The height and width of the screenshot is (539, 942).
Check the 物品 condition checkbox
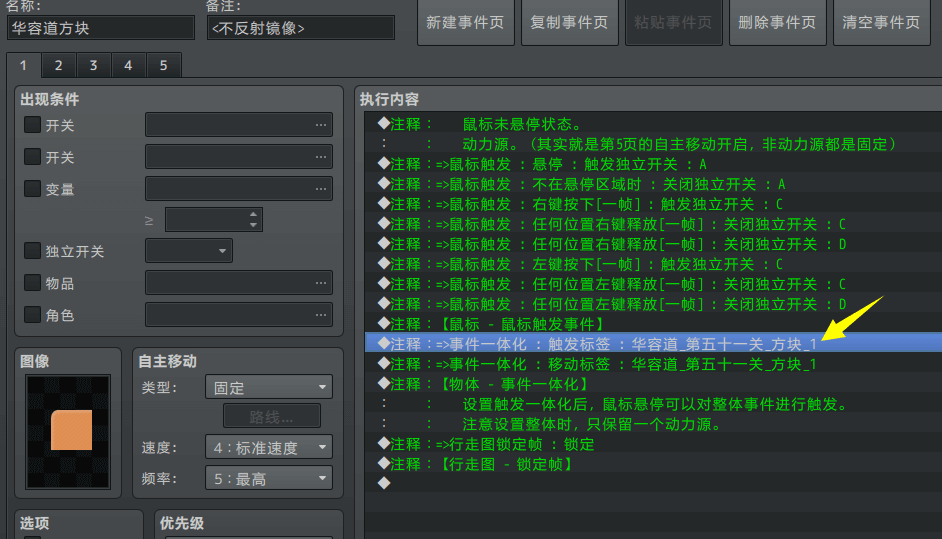32,283
